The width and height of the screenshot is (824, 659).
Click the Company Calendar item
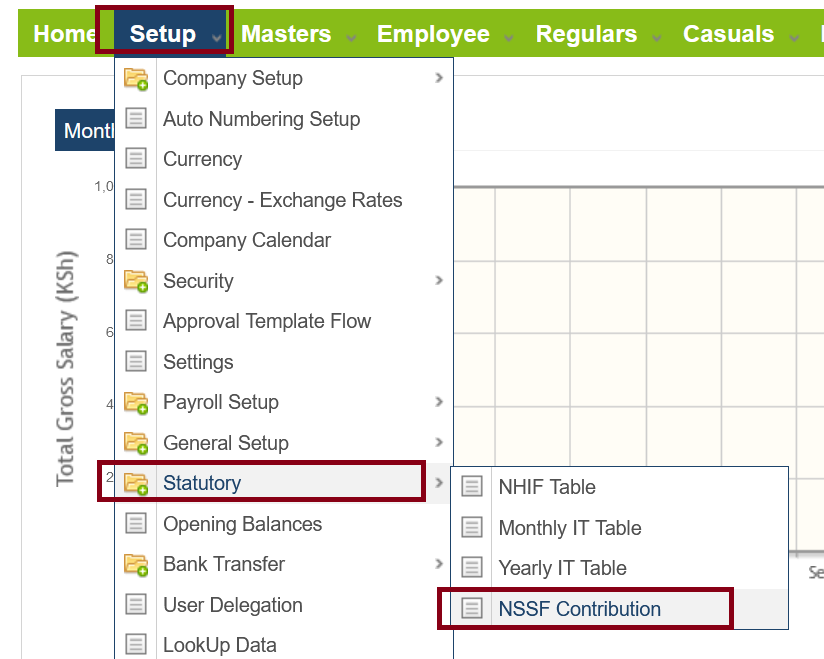tap(247, 240)
